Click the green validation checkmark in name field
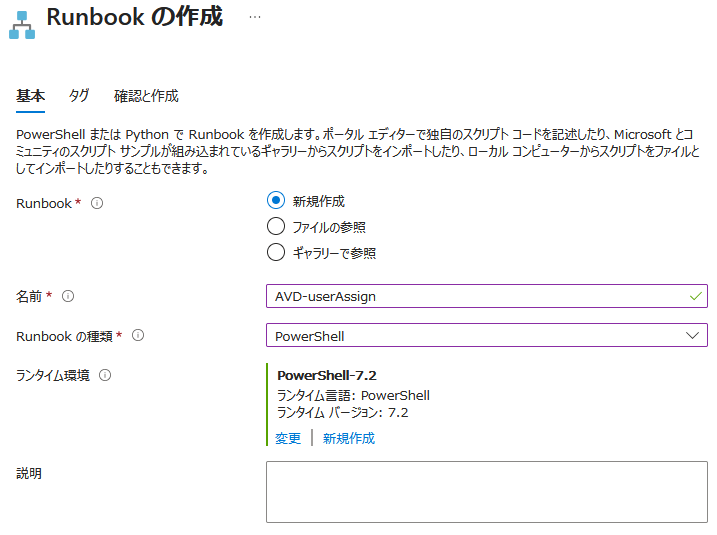Screen dimensions: 717x535 tap(696, 296)
